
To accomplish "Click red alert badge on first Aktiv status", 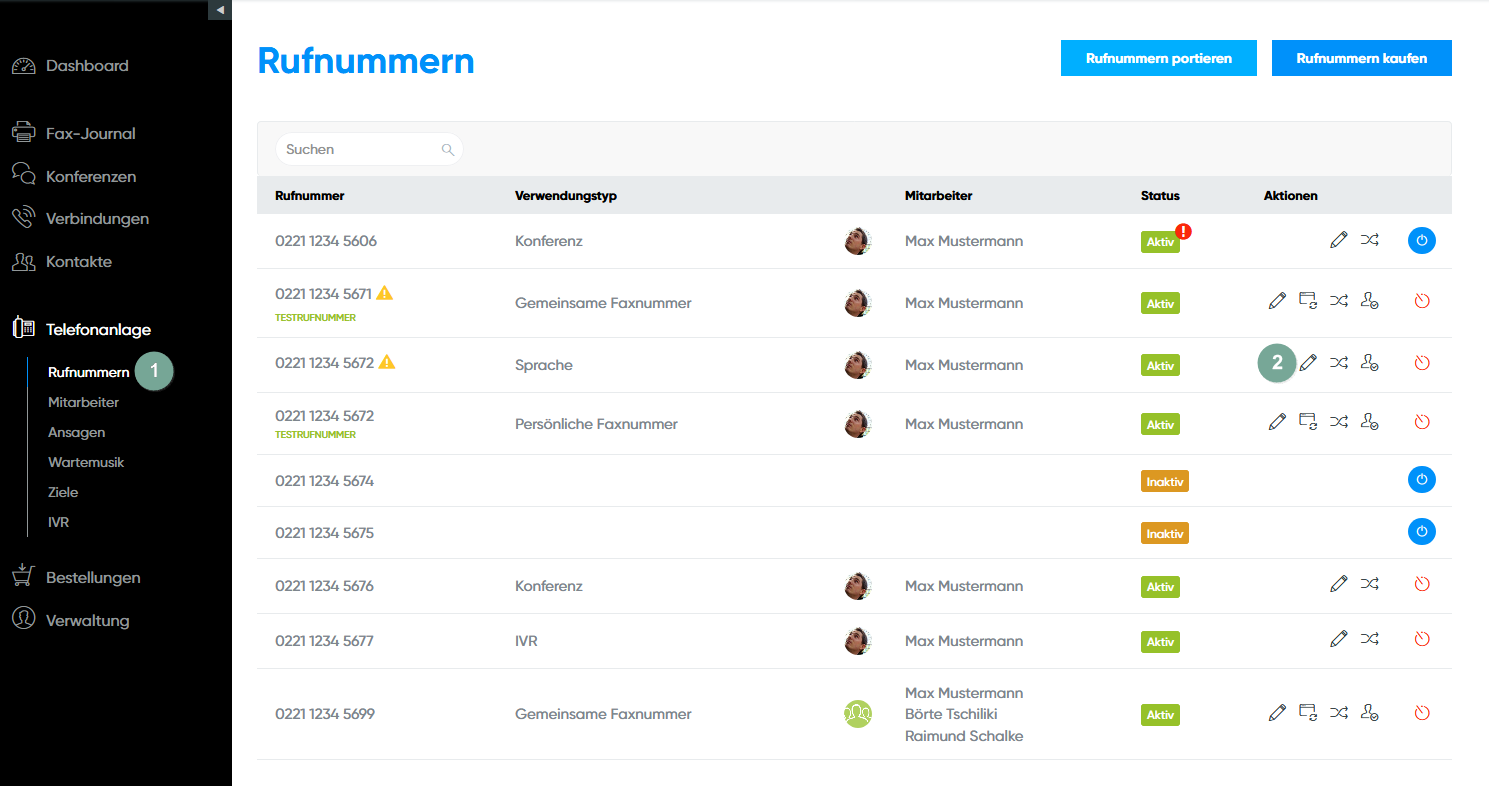I will (x=1184, y=231).
